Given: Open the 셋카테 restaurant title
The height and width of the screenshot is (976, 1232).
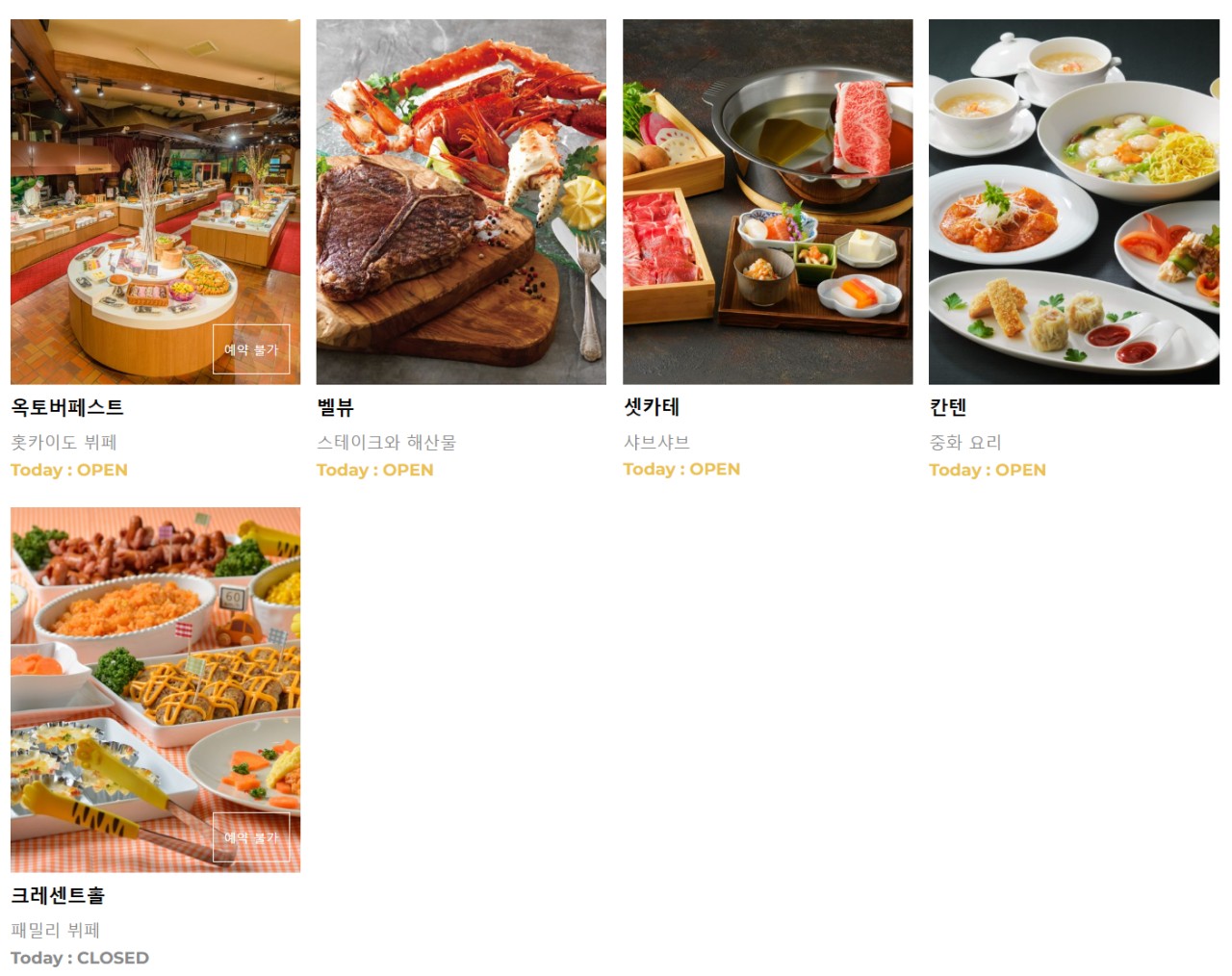Looking at the screenshot, I should click(652, 407).
